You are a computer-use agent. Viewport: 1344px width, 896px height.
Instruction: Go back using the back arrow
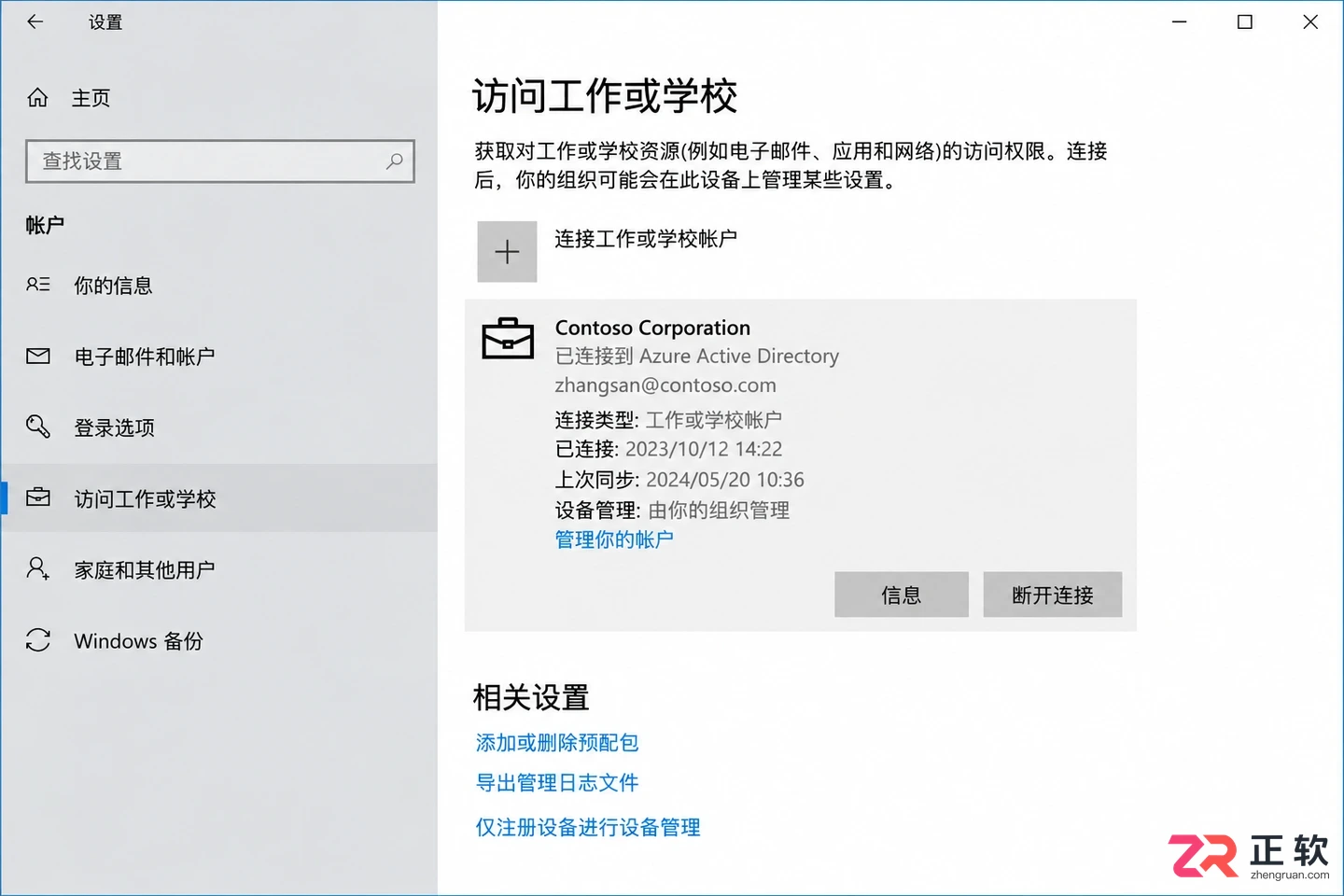point(35,21)
